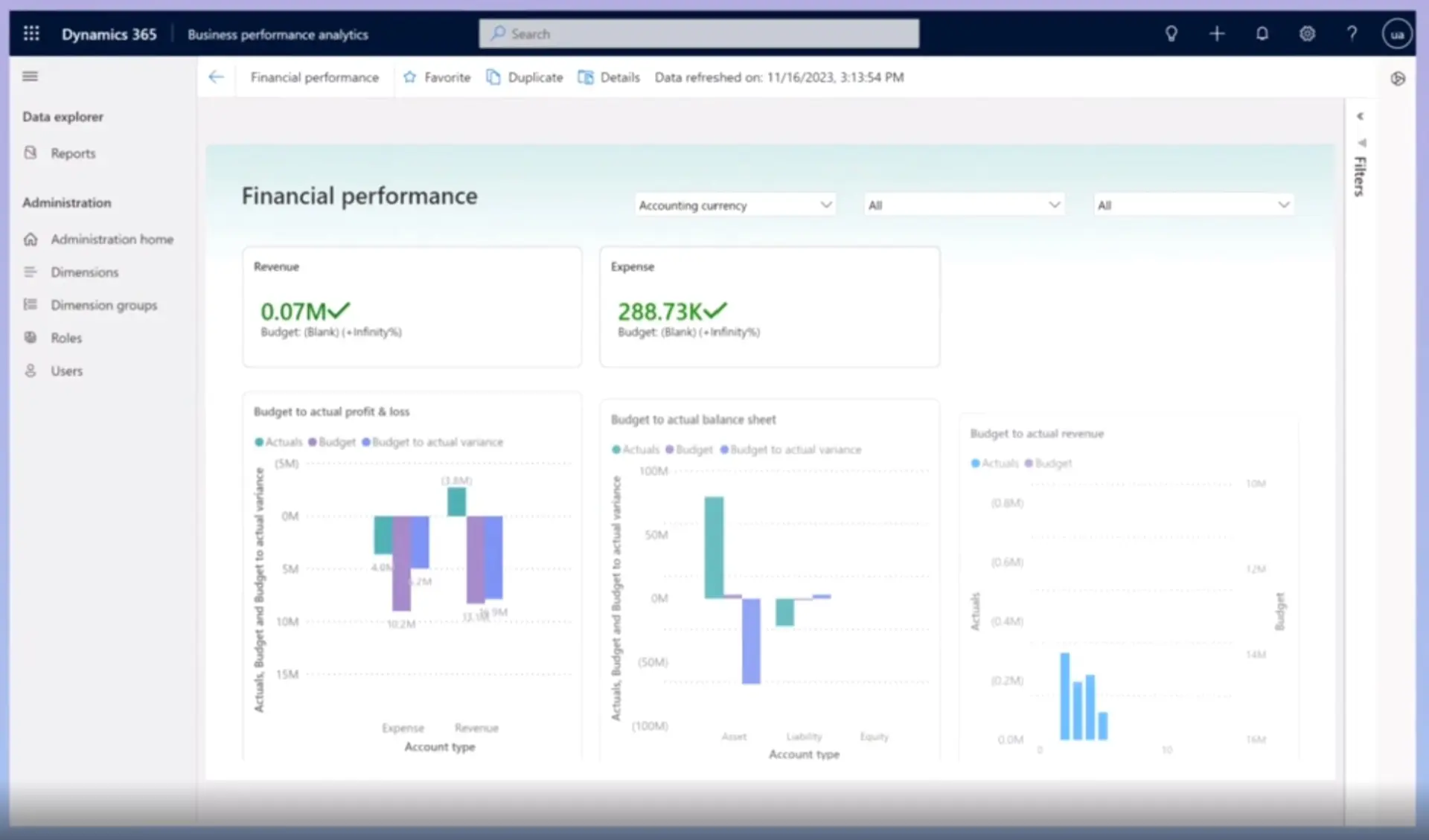This screenshot has width=1429, height=840.
Task: Go to Dimension groups
Action: pyautogui.click(x=103, y=305)
